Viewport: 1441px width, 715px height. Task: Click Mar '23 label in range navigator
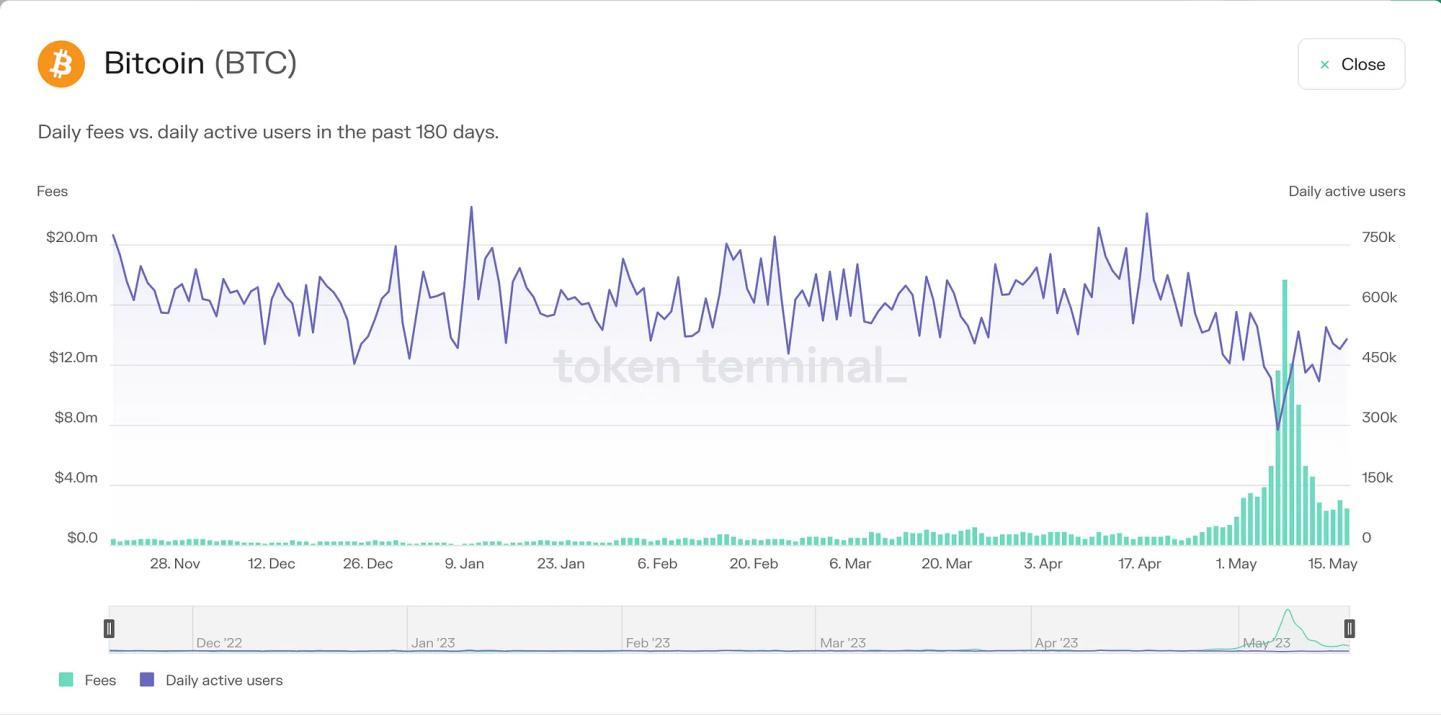point(843,643)
